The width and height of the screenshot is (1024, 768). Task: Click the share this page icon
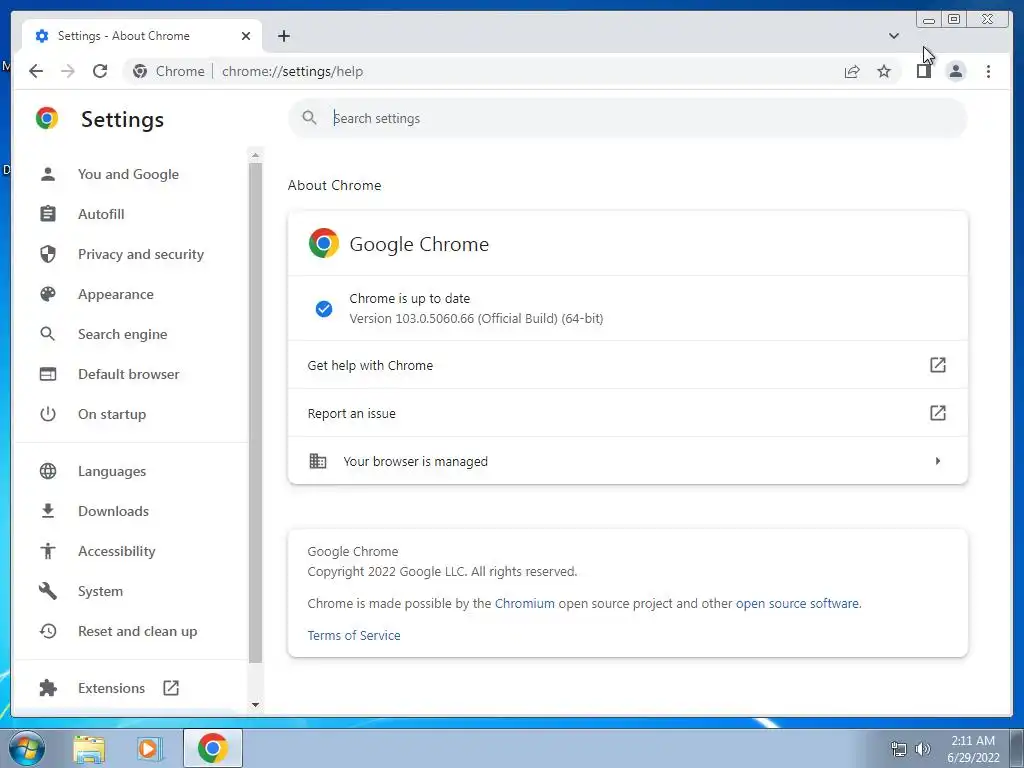[852, 71]
